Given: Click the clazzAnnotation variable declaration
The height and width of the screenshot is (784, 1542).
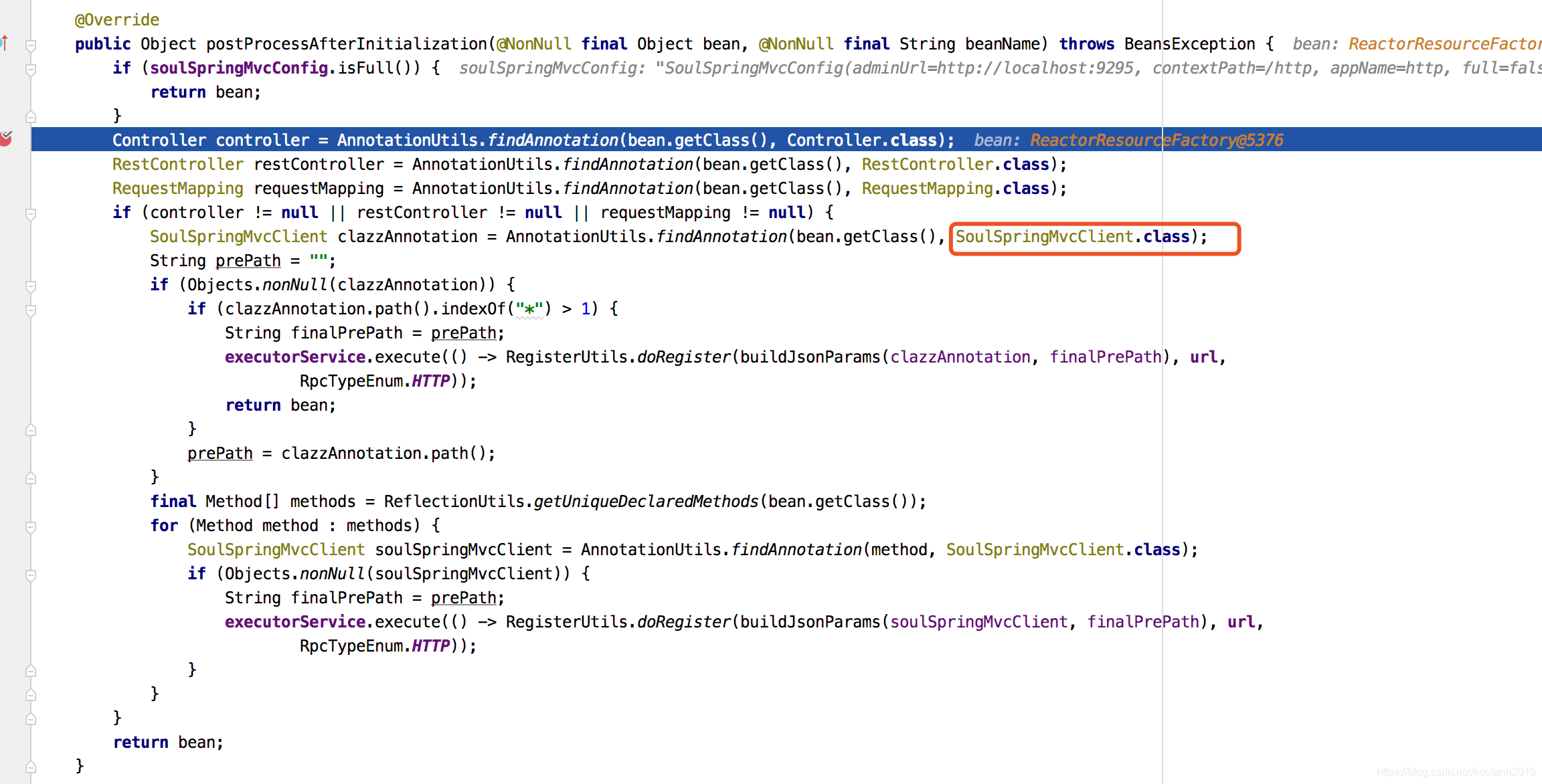Looking at the screenshot, I should pyautogui.click(x=408, y=237).
